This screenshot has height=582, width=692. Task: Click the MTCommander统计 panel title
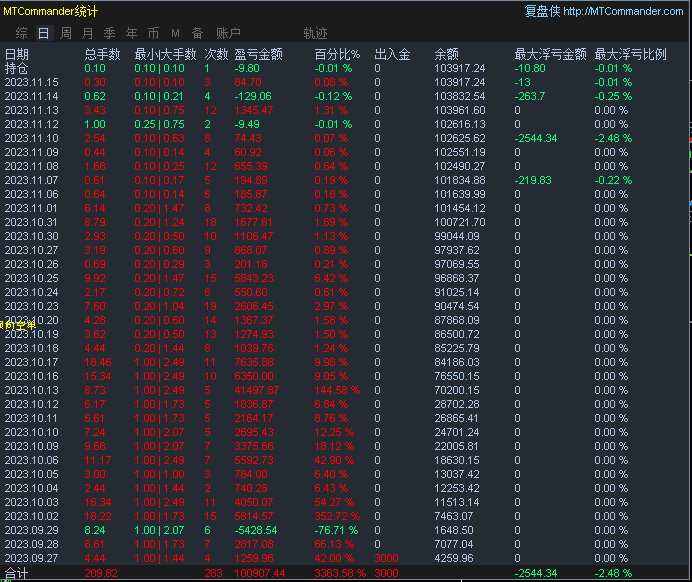pos(50,11)
